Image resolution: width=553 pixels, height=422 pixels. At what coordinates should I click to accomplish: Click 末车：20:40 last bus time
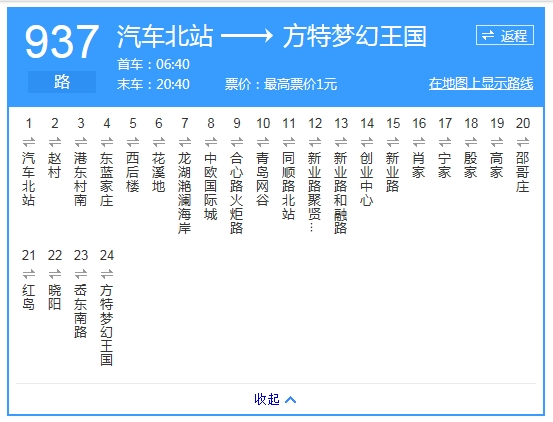coord(153,84)
